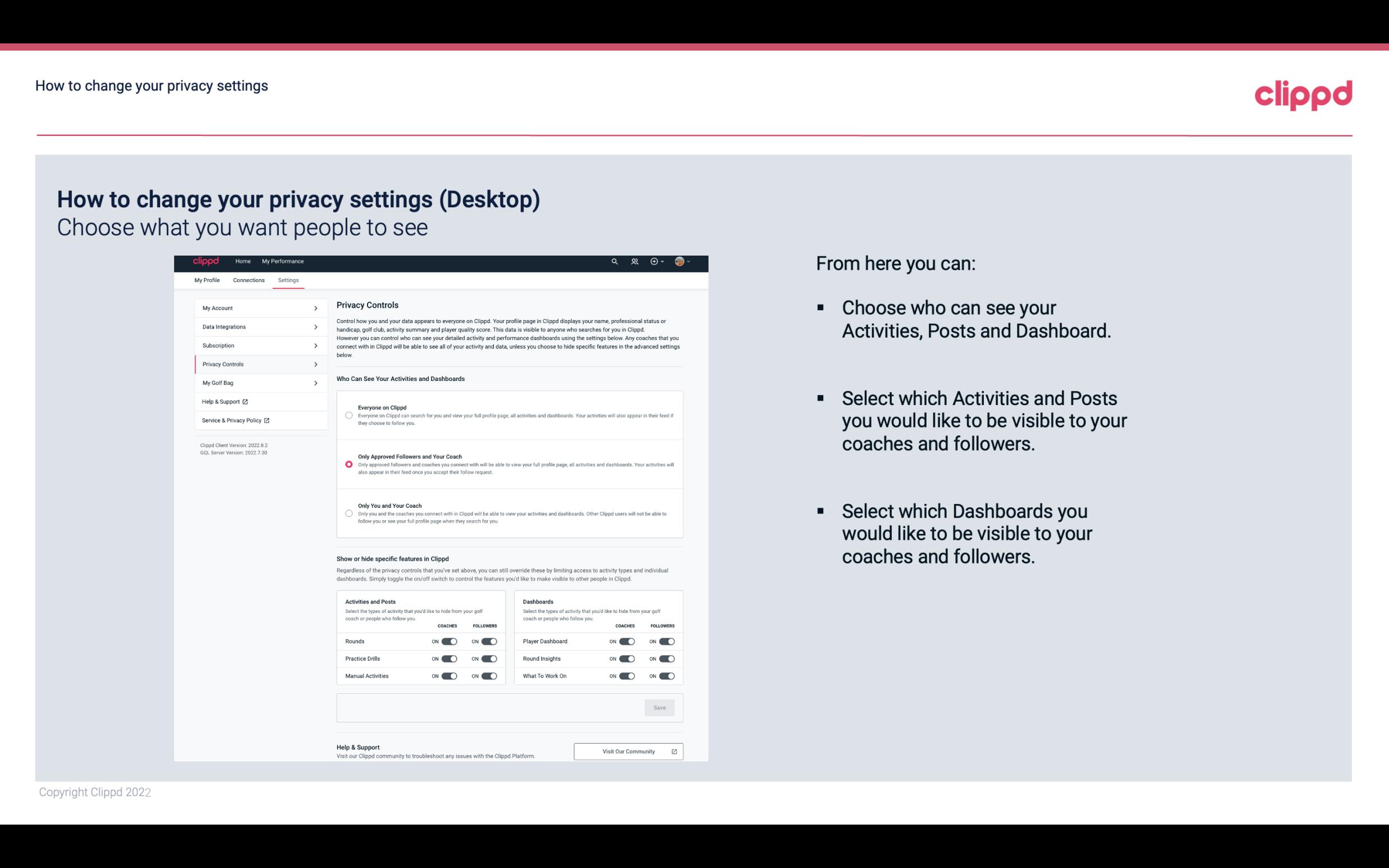The width and height of the screenshot is (1389, 868).
Task: Switch to the Connections tab
Action: tap(248, 280)
